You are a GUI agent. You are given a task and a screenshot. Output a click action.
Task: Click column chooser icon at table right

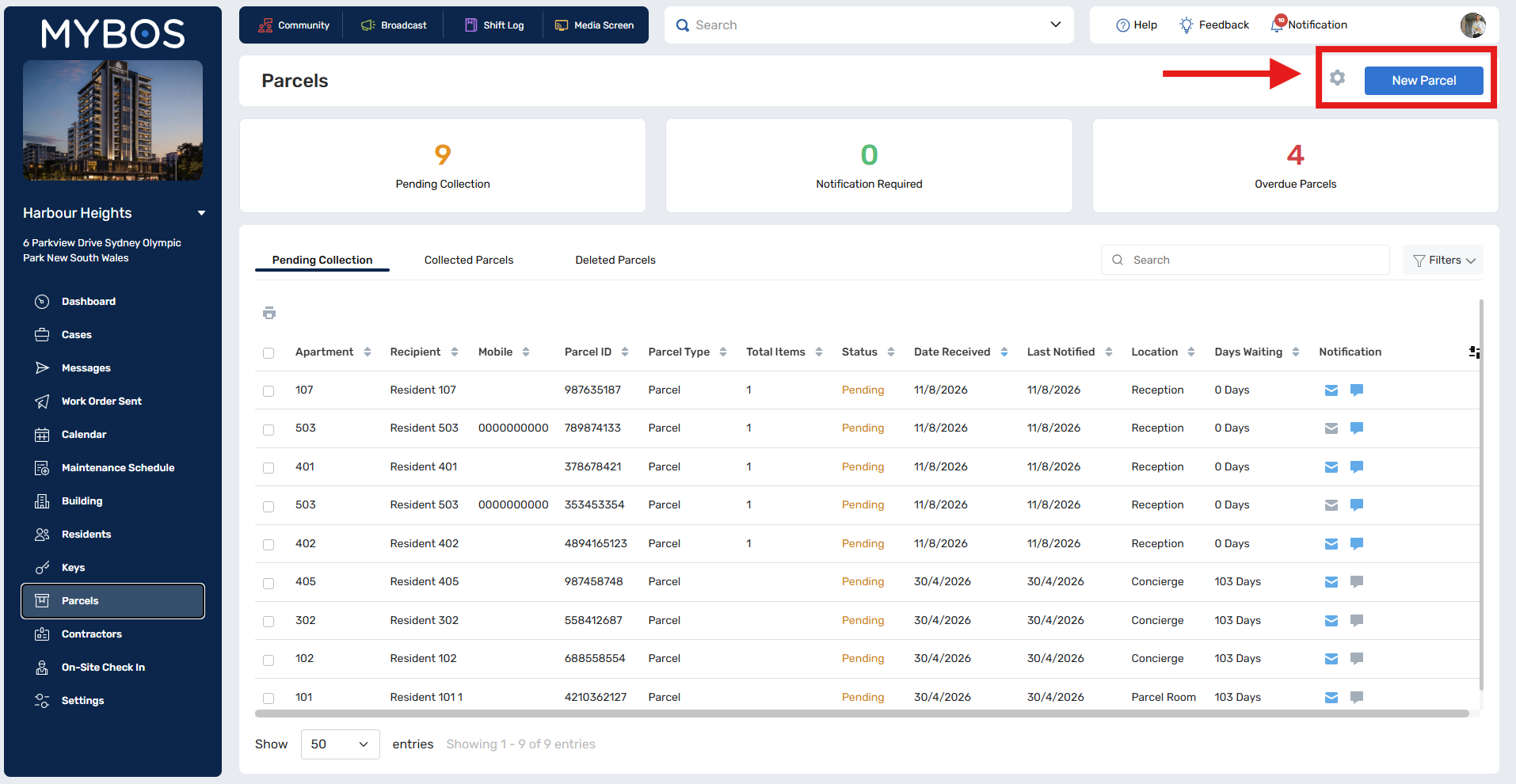pyautogui.click(x=1474, y=352)
